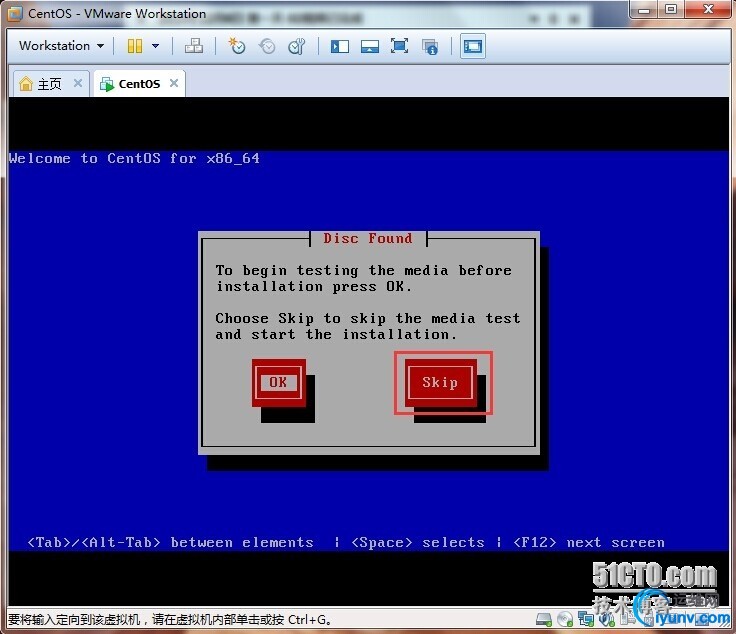The height and width of the screenshot is (634, 736).
Task: Toggle the console view icon
Action: pyautogui.click(x=473, y=46)
